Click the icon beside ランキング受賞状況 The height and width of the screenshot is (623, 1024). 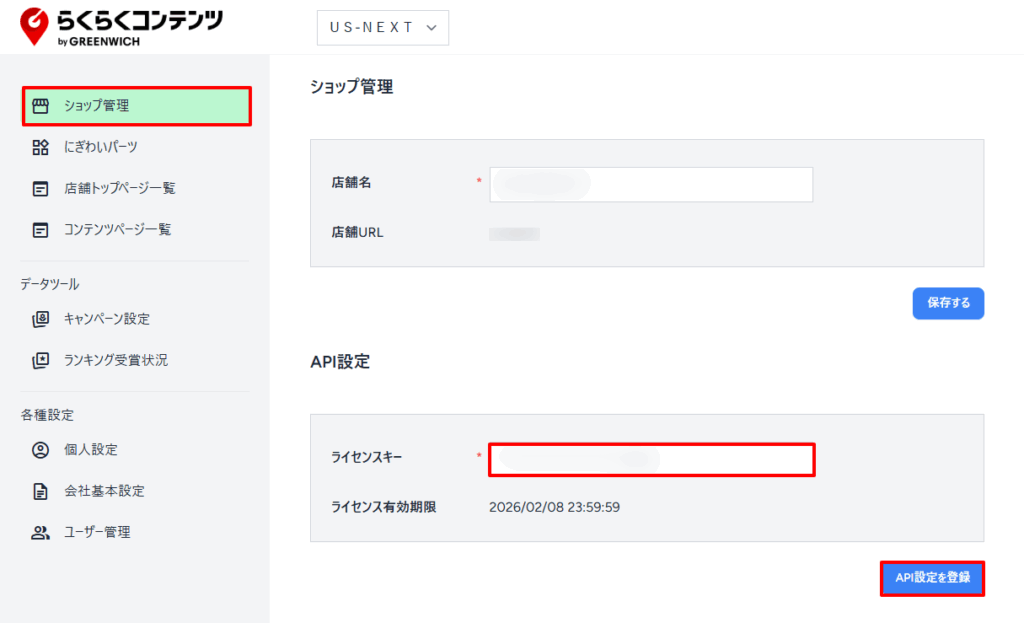click(40, 360)
